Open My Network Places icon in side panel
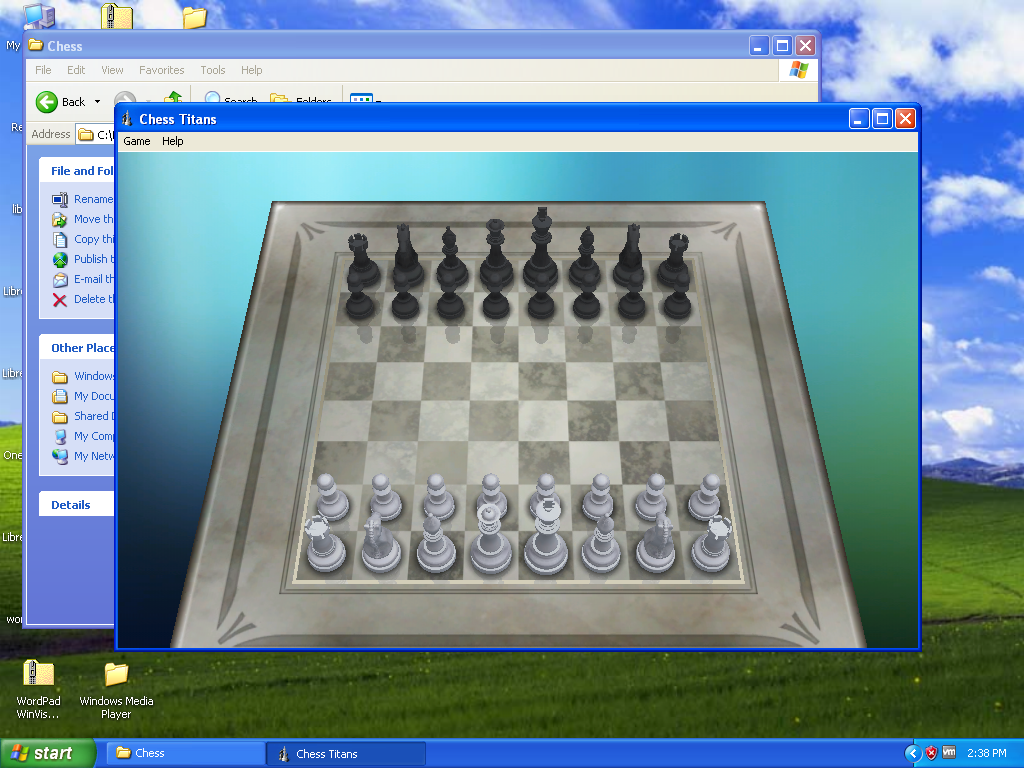Image resolution: width=1024 pixels, height=768 pixels. pyautogui.click(x=60, y=456)
